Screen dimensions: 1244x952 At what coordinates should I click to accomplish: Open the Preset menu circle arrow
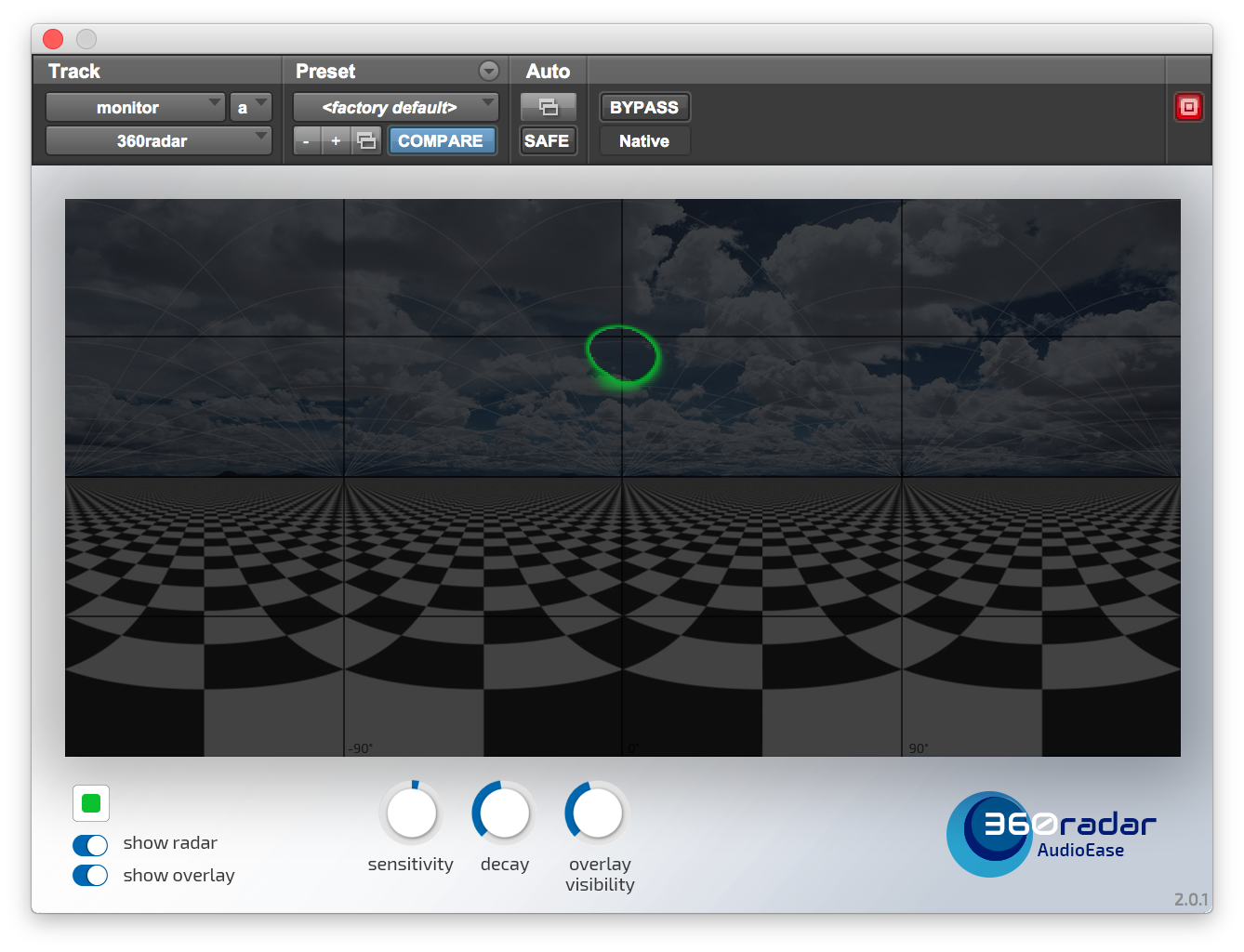[x=488, y=71]
